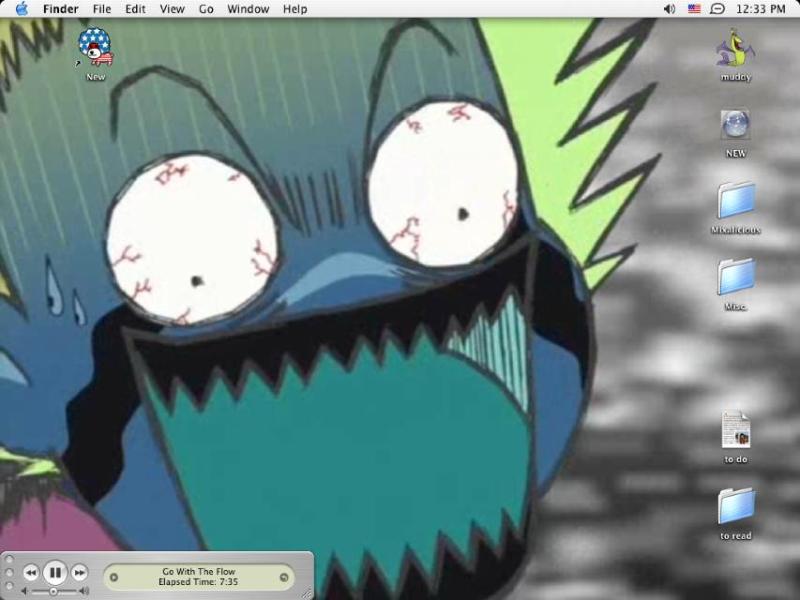
Task: Open the iChat status bubble menu
Action: click(x=717, y=9)
